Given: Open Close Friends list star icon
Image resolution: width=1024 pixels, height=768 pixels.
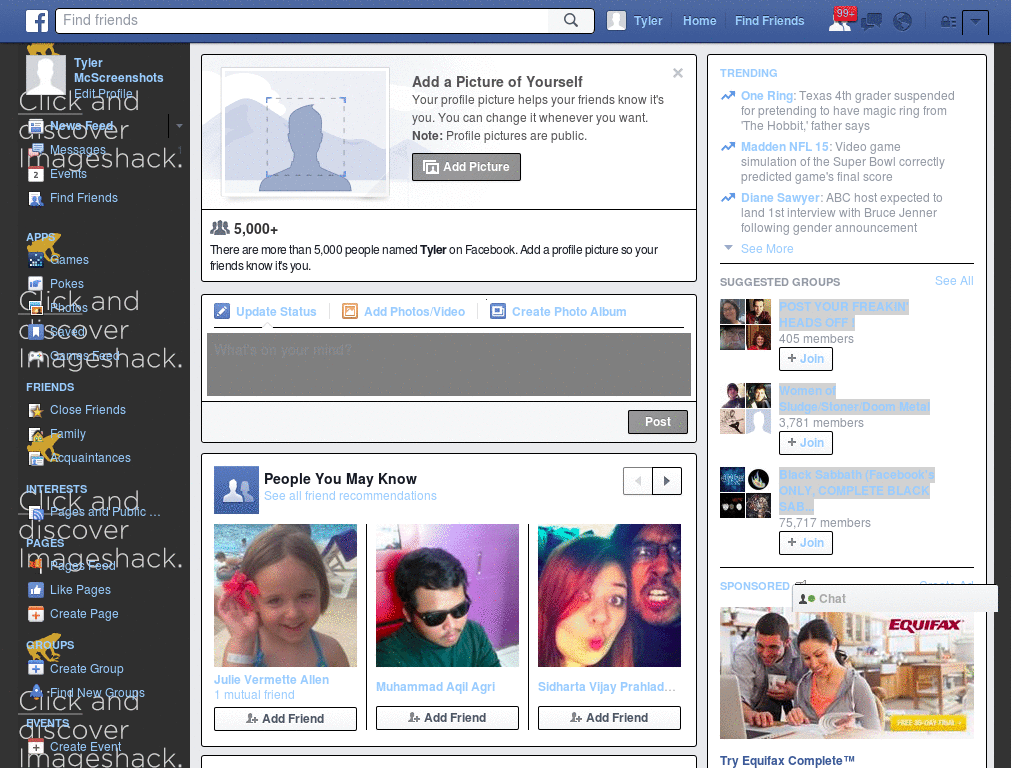Looking at the screenshot, I should coord(36,410).
